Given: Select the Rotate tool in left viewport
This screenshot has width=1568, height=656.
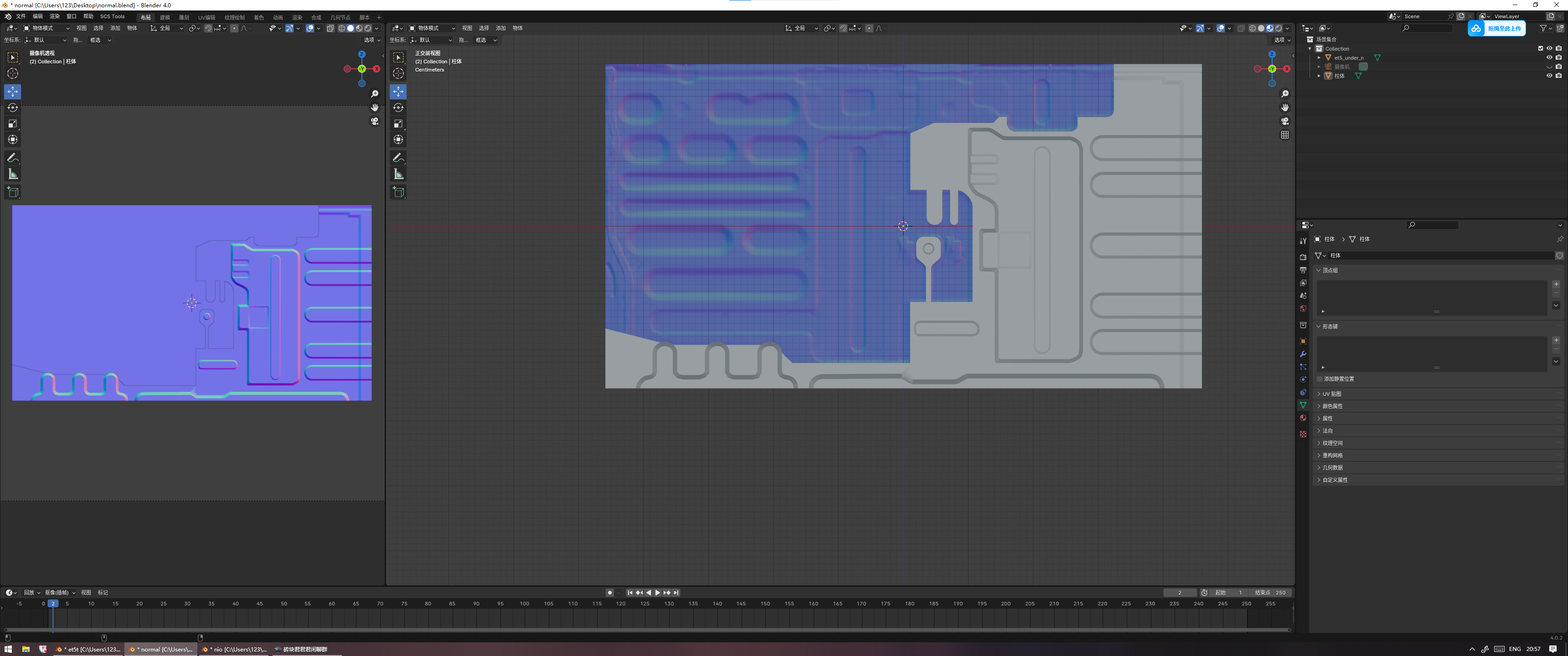Looking at the screenshot, I should point(12,108).
